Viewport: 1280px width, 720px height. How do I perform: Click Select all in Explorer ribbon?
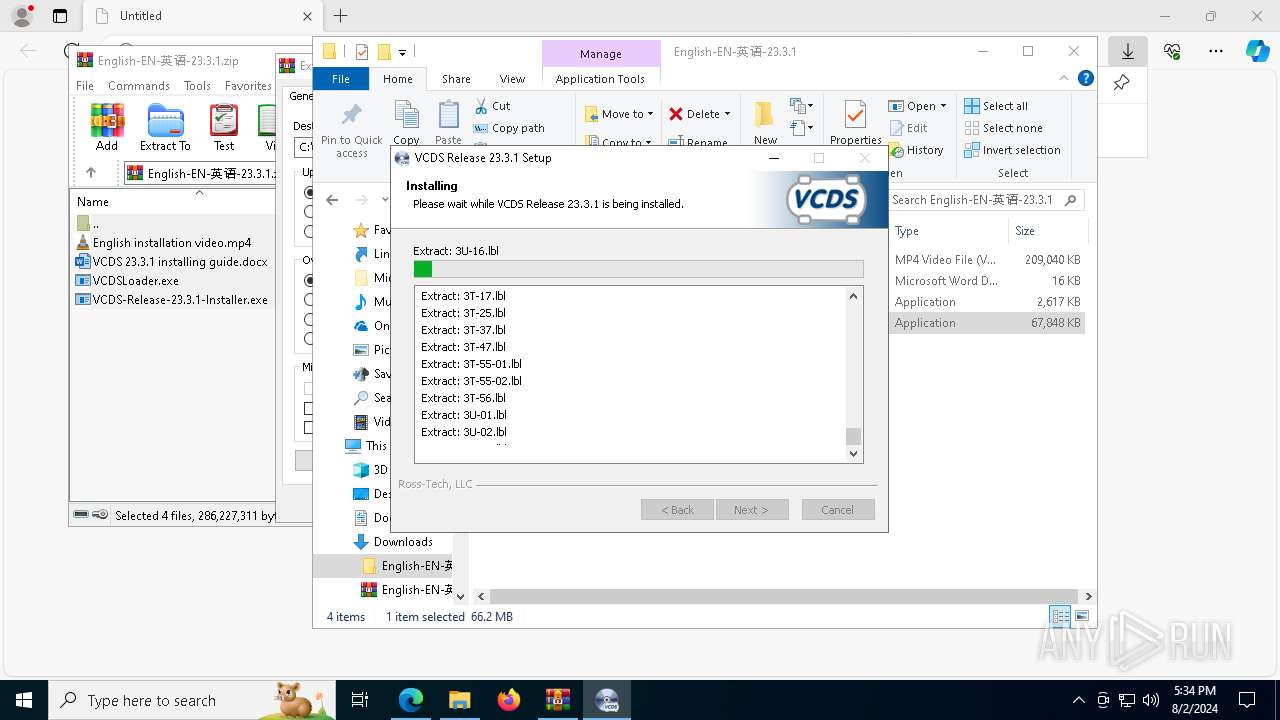point(996,106)
